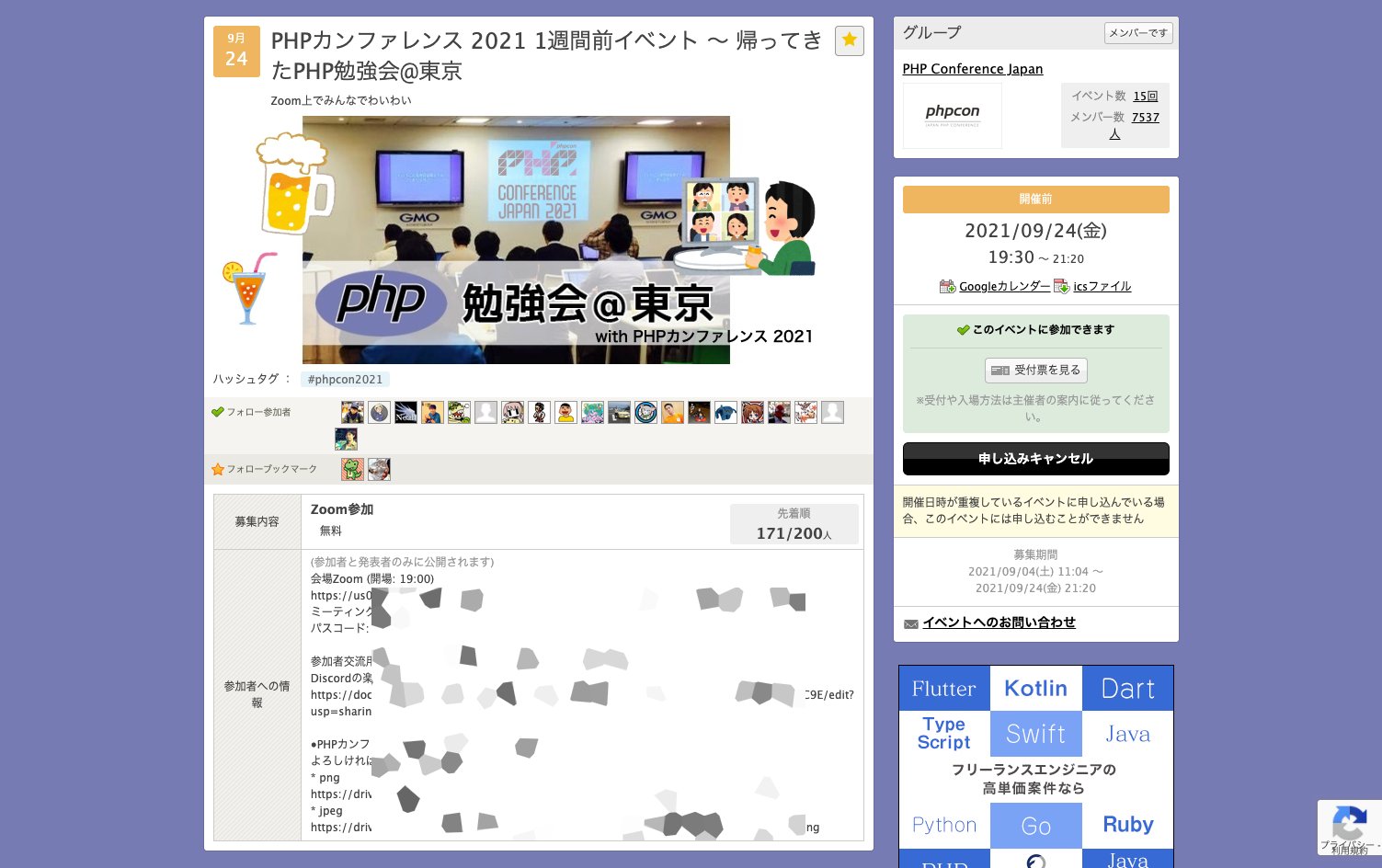Click the メンバーです button in the group panel
The width and height of the screenshot is (1382, 868).
coord(1138,33)
